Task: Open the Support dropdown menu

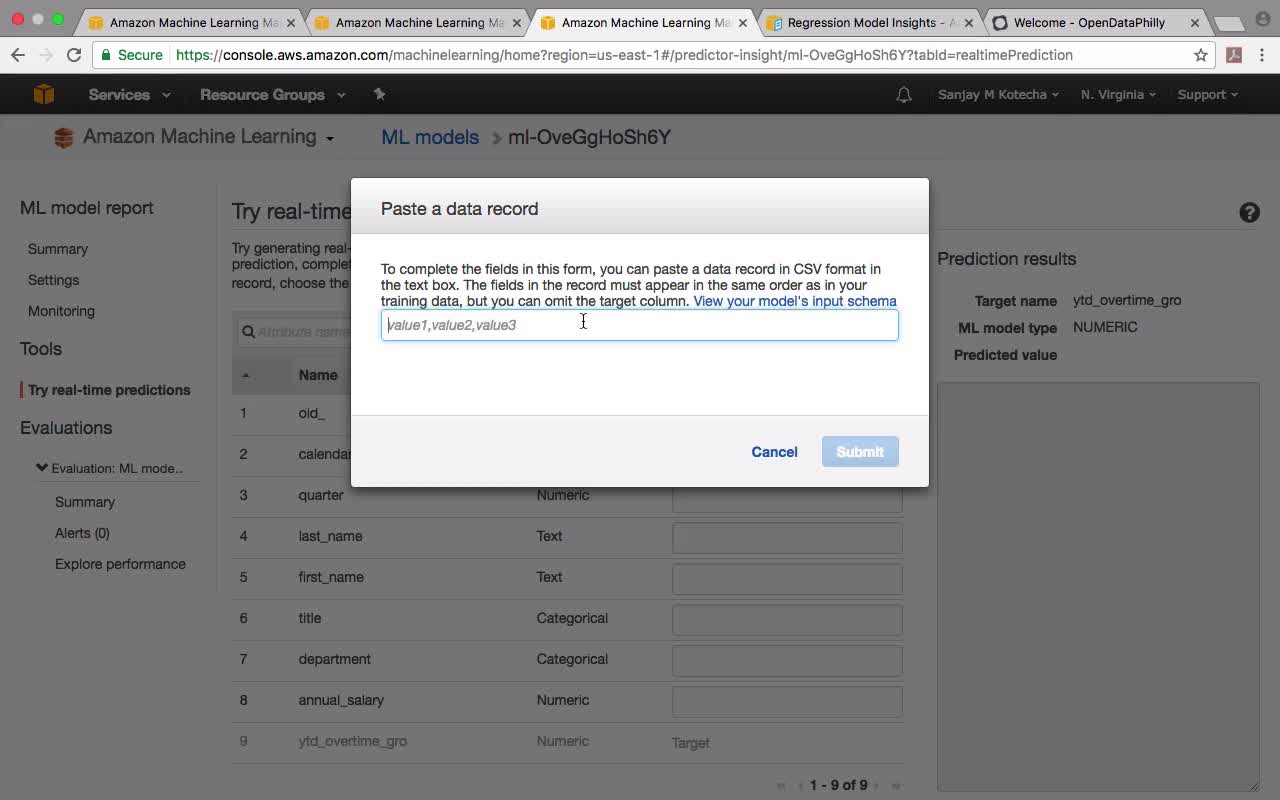Action: (1207, 95)
